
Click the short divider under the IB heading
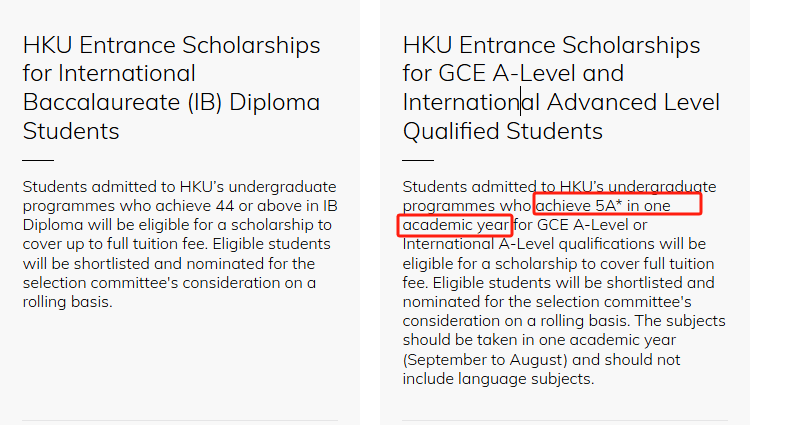38,160
